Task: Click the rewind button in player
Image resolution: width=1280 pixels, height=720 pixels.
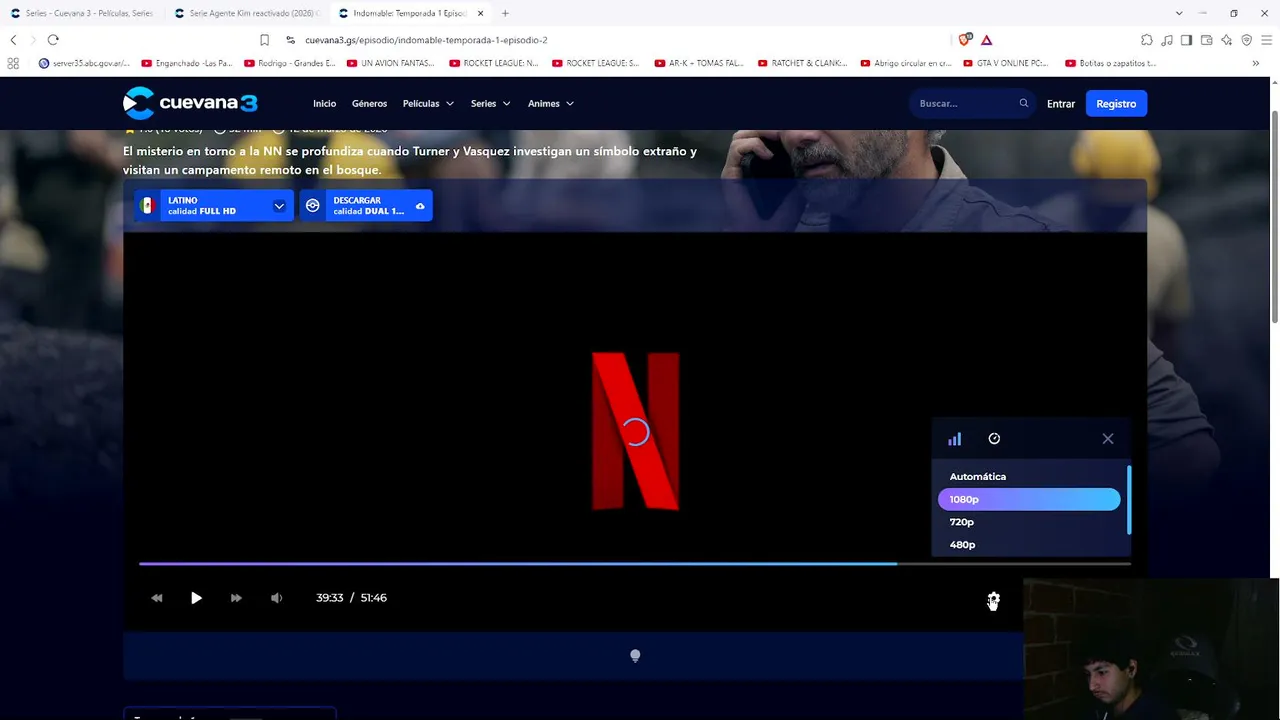Action: point(157,598)
